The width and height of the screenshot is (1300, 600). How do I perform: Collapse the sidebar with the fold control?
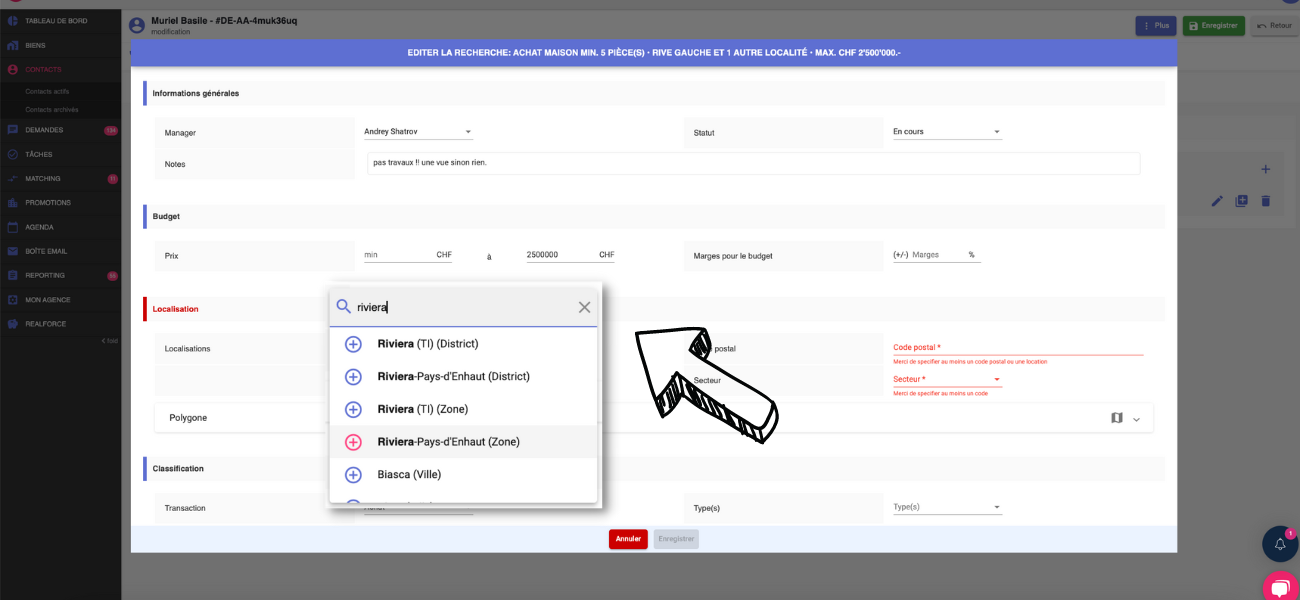[x=110, y=341]
